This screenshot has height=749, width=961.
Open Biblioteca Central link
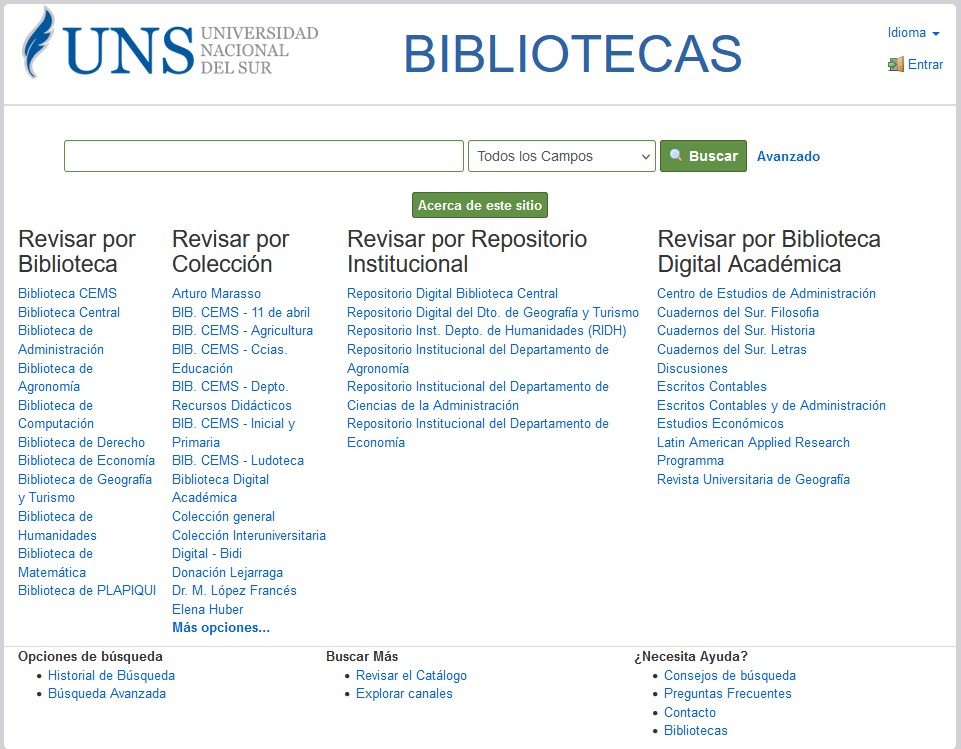[x=69, y=313]
